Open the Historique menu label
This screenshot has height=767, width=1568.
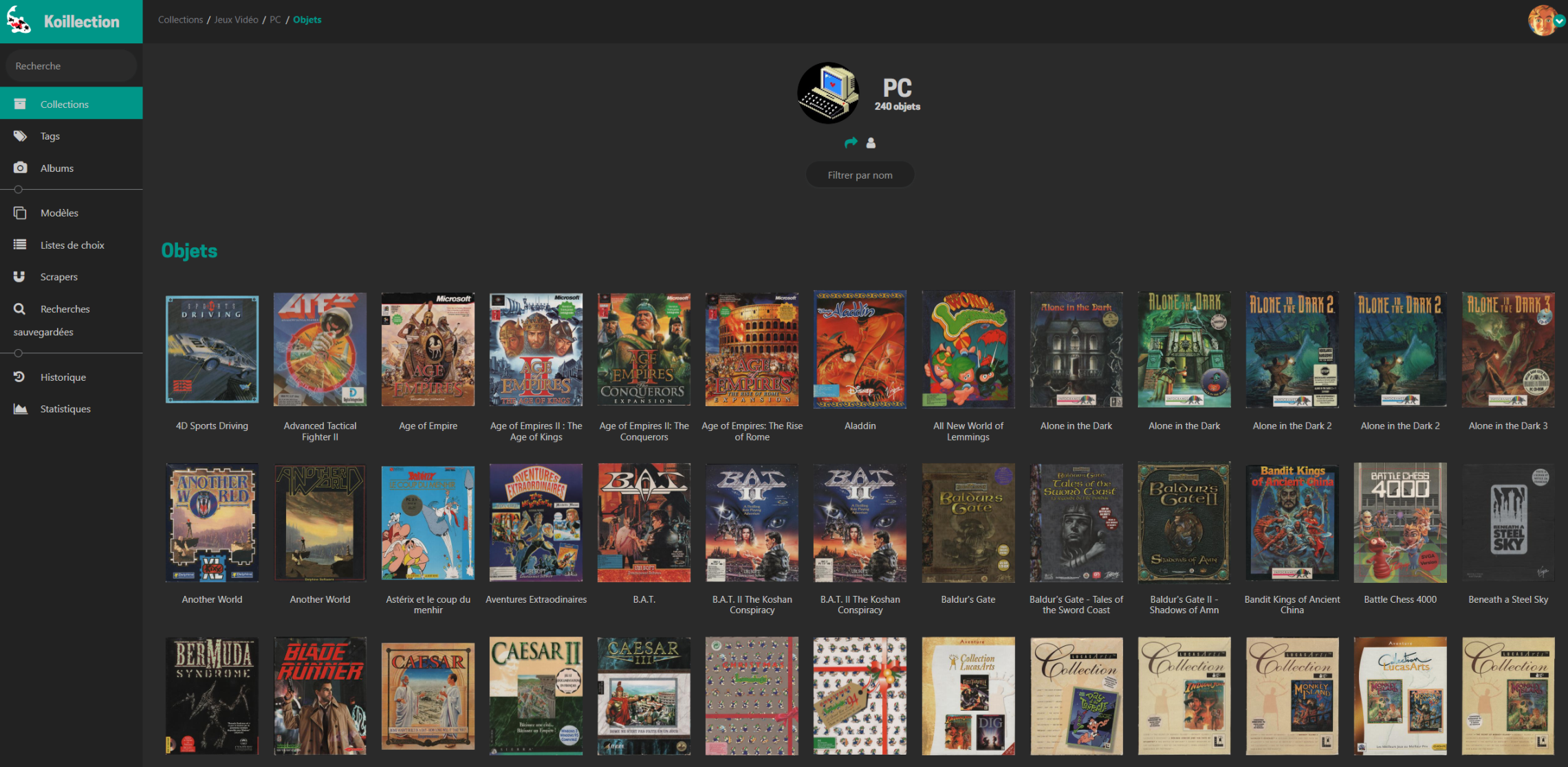coord(63,377)
